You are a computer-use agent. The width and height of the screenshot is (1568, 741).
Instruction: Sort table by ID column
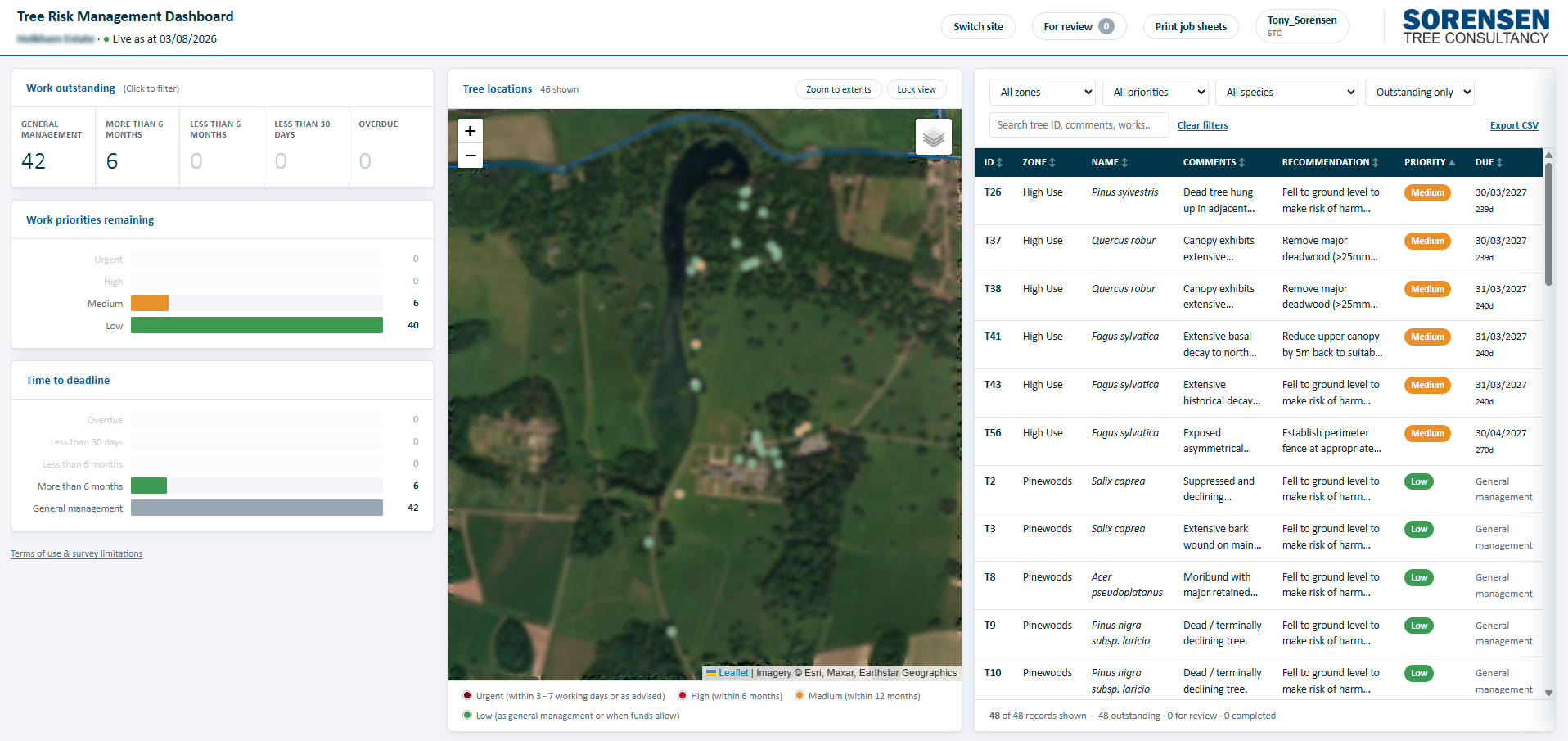click(993, 162)
